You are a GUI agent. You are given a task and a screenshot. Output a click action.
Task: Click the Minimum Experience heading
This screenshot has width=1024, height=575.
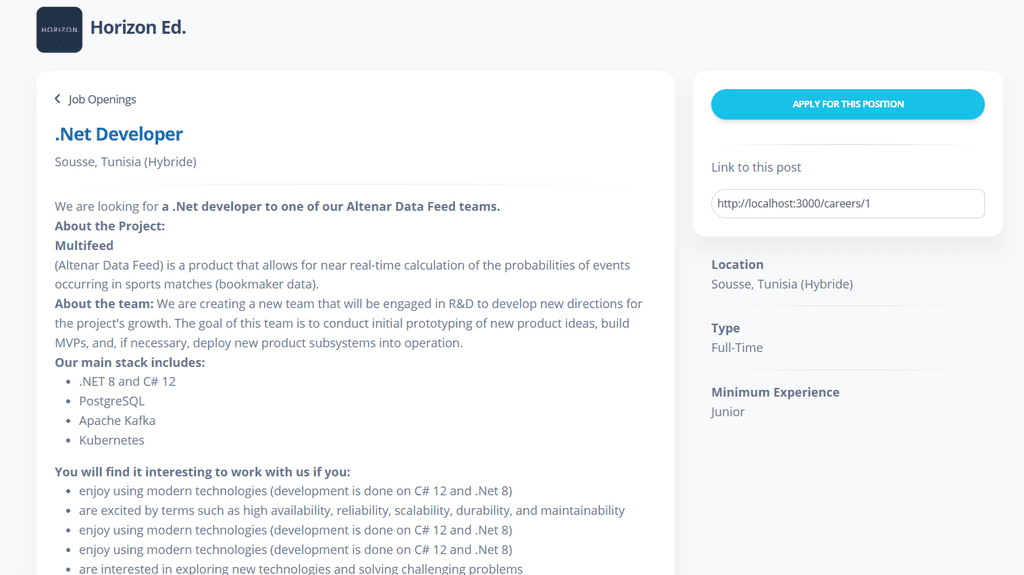click(x=775, y=392)
